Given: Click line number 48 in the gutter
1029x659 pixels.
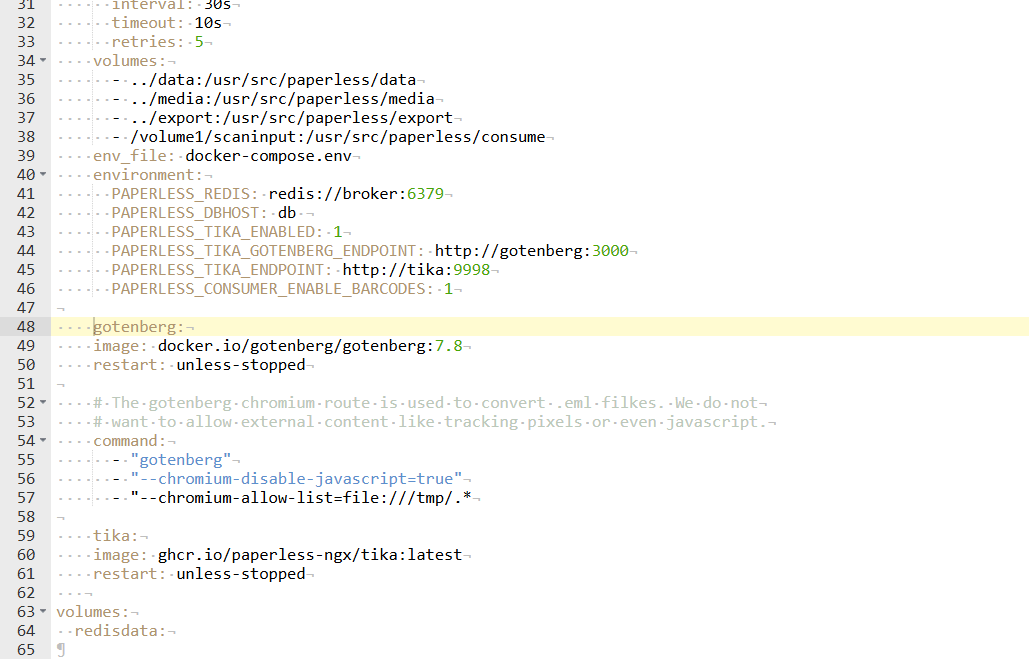Looking at the screenshot, I should click(26, 327).
